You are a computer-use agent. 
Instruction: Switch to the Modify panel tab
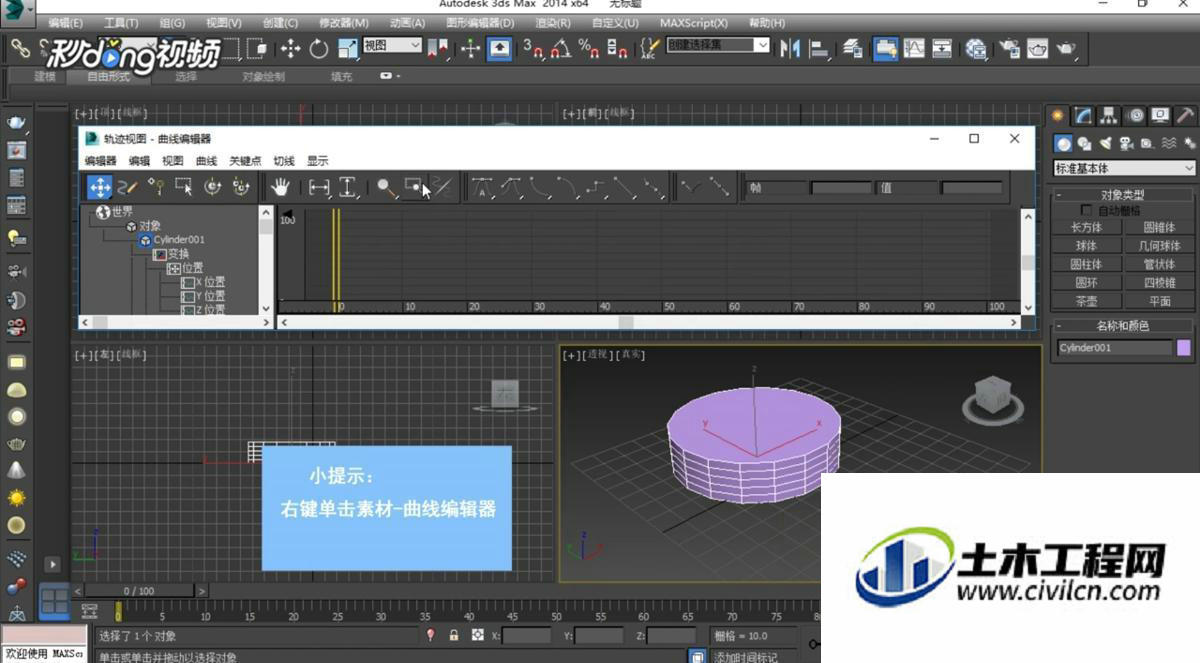pyautogui.click(x=1083, y=116)
